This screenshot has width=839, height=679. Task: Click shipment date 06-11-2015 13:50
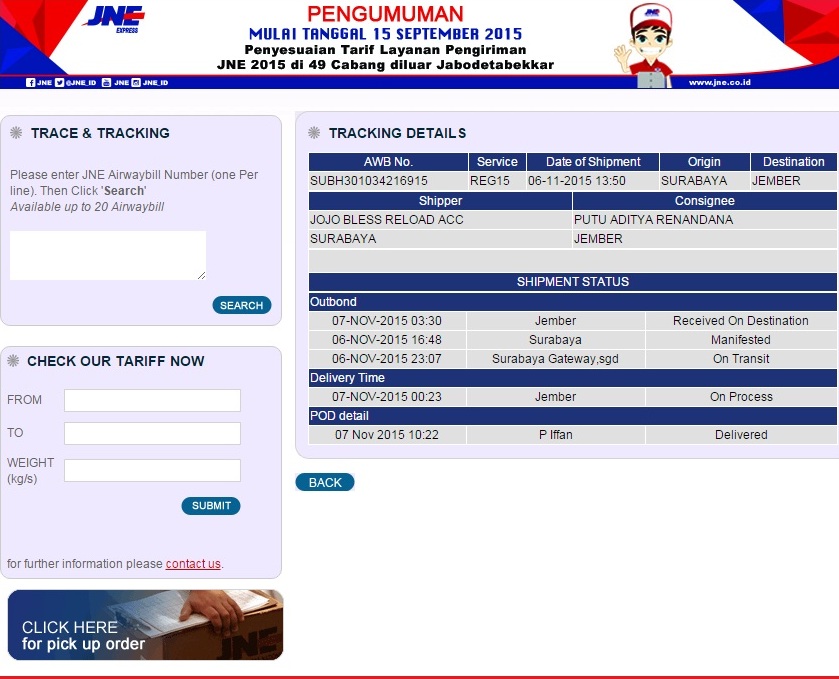pyautogui.click(x=577, y=181)
